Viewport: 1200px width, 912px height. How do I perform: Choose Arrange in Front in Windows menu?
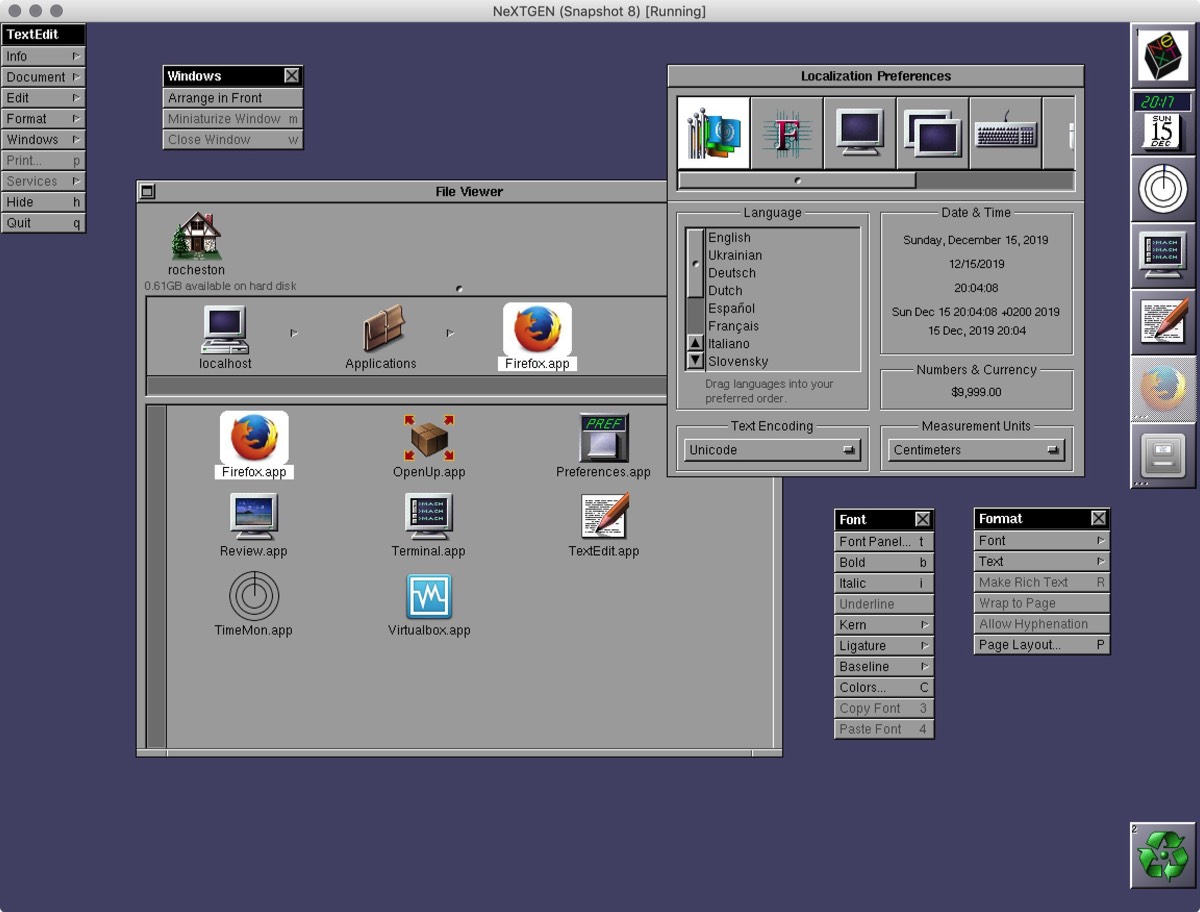[x=233, y=98]
